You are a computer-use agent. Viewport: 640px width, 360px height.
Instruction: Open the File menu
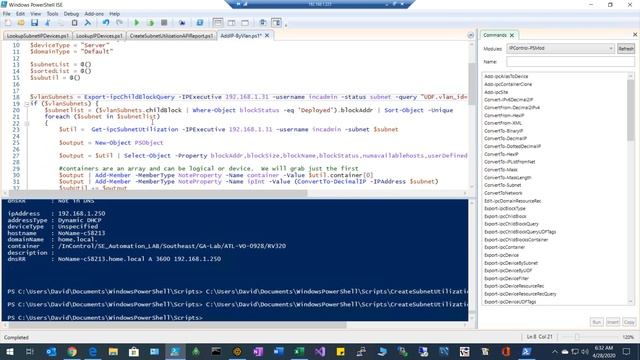7,14
